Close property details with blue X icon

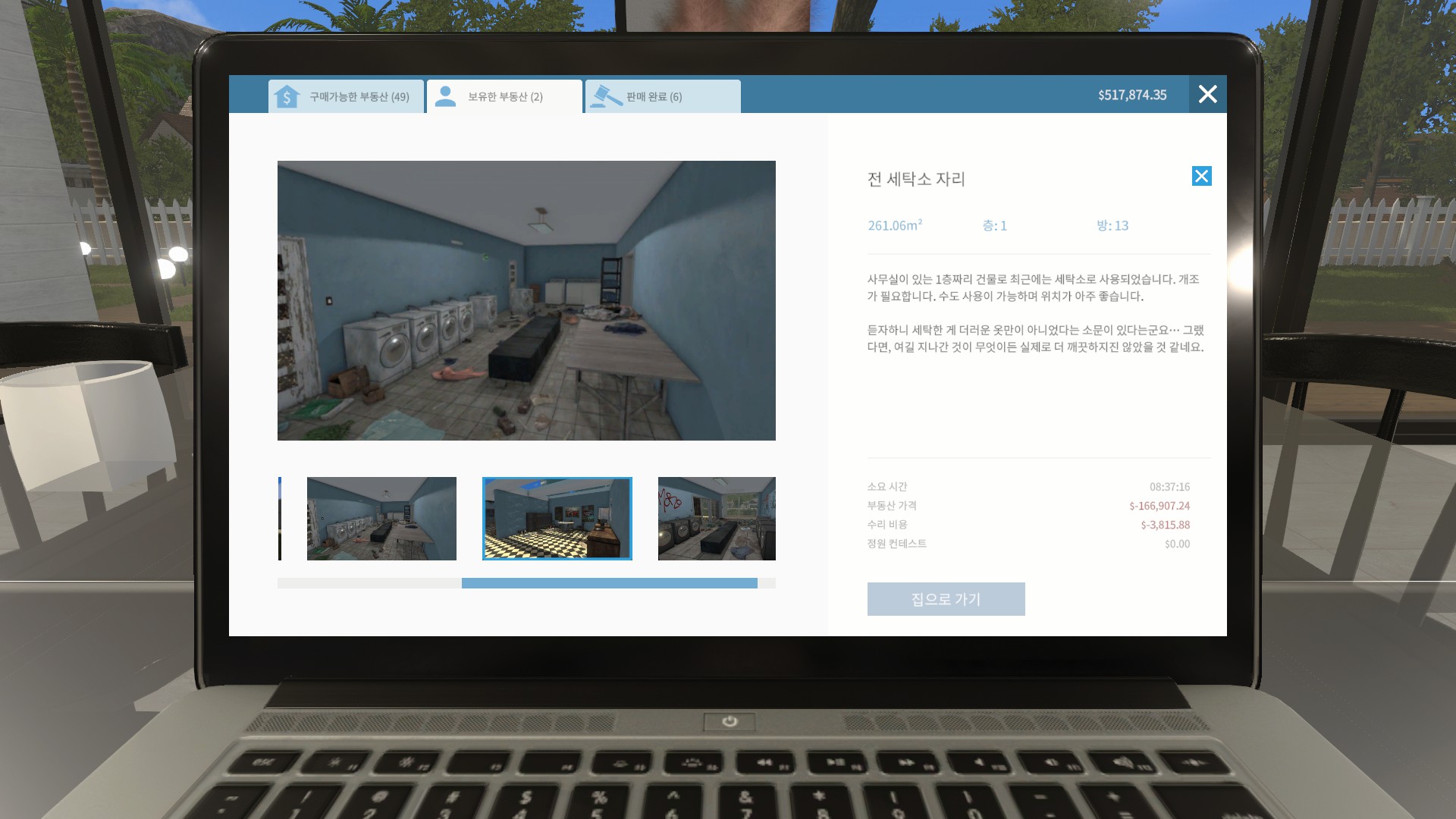tap(1201, 176)
